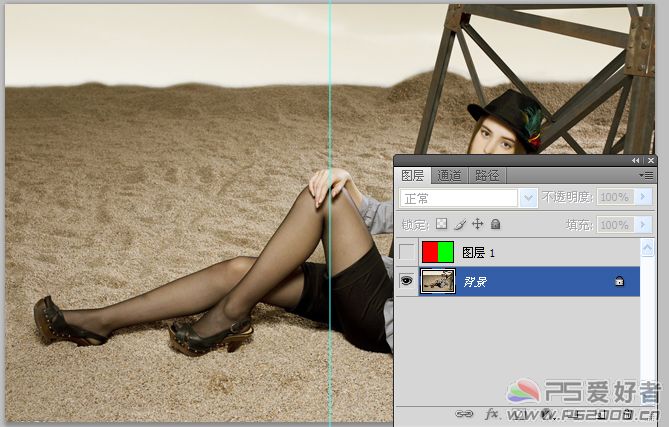669x427 pixels.
Task: Click the lock position move icon
Action: click(478, 225)
